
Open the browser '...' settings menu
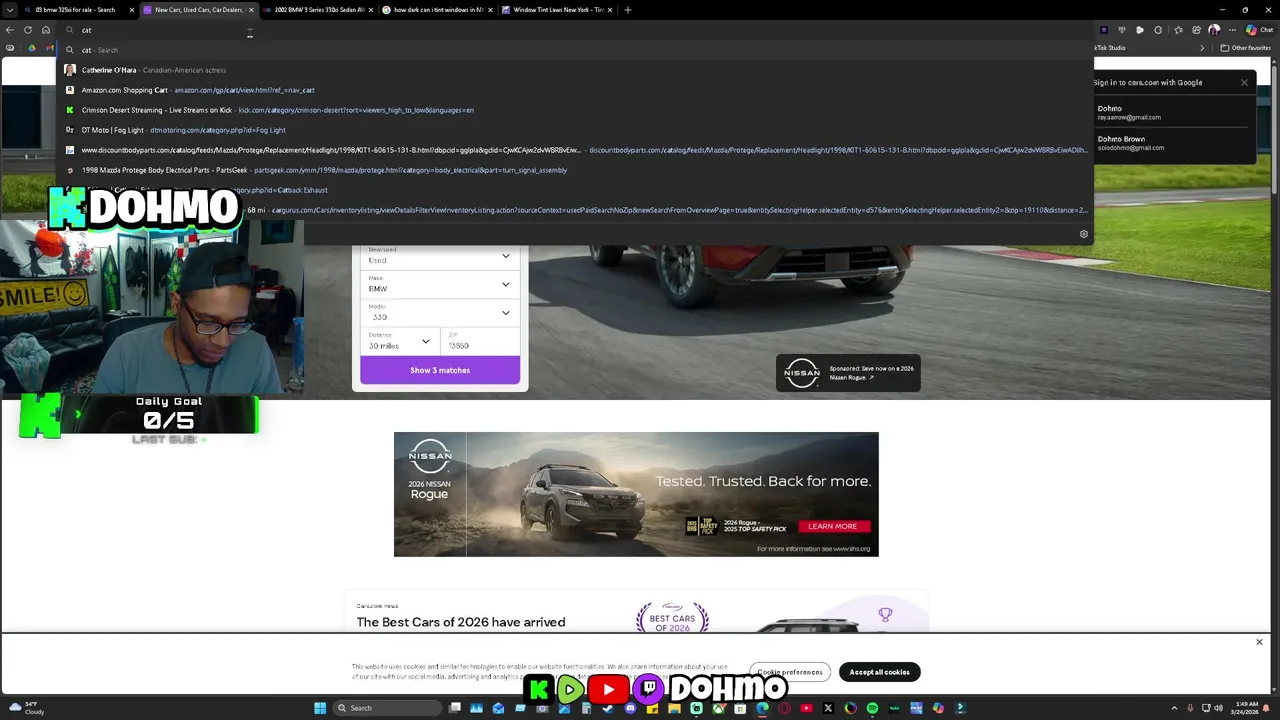(1231, 30)
